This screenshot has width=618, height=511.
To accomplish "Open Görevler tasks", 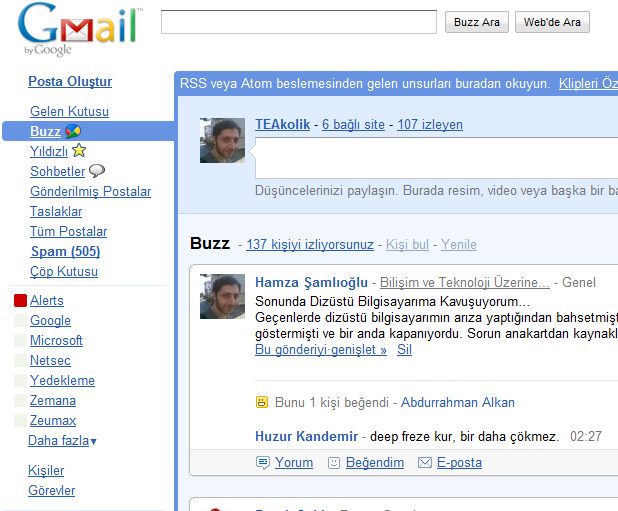I will pos(52,491).
